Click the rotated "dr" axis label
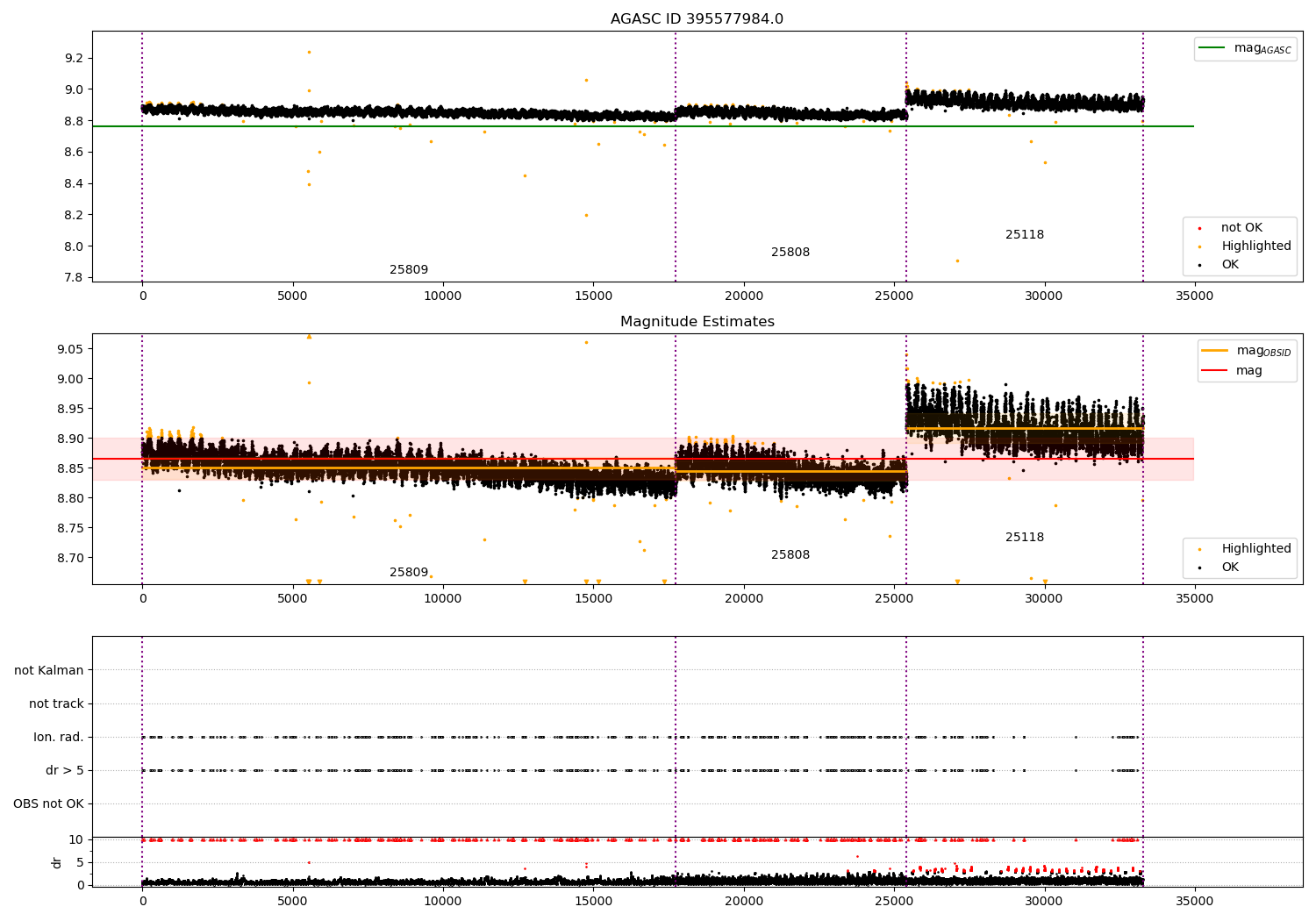Viewport: 1316px width, 921px height. tap(57, 862)
